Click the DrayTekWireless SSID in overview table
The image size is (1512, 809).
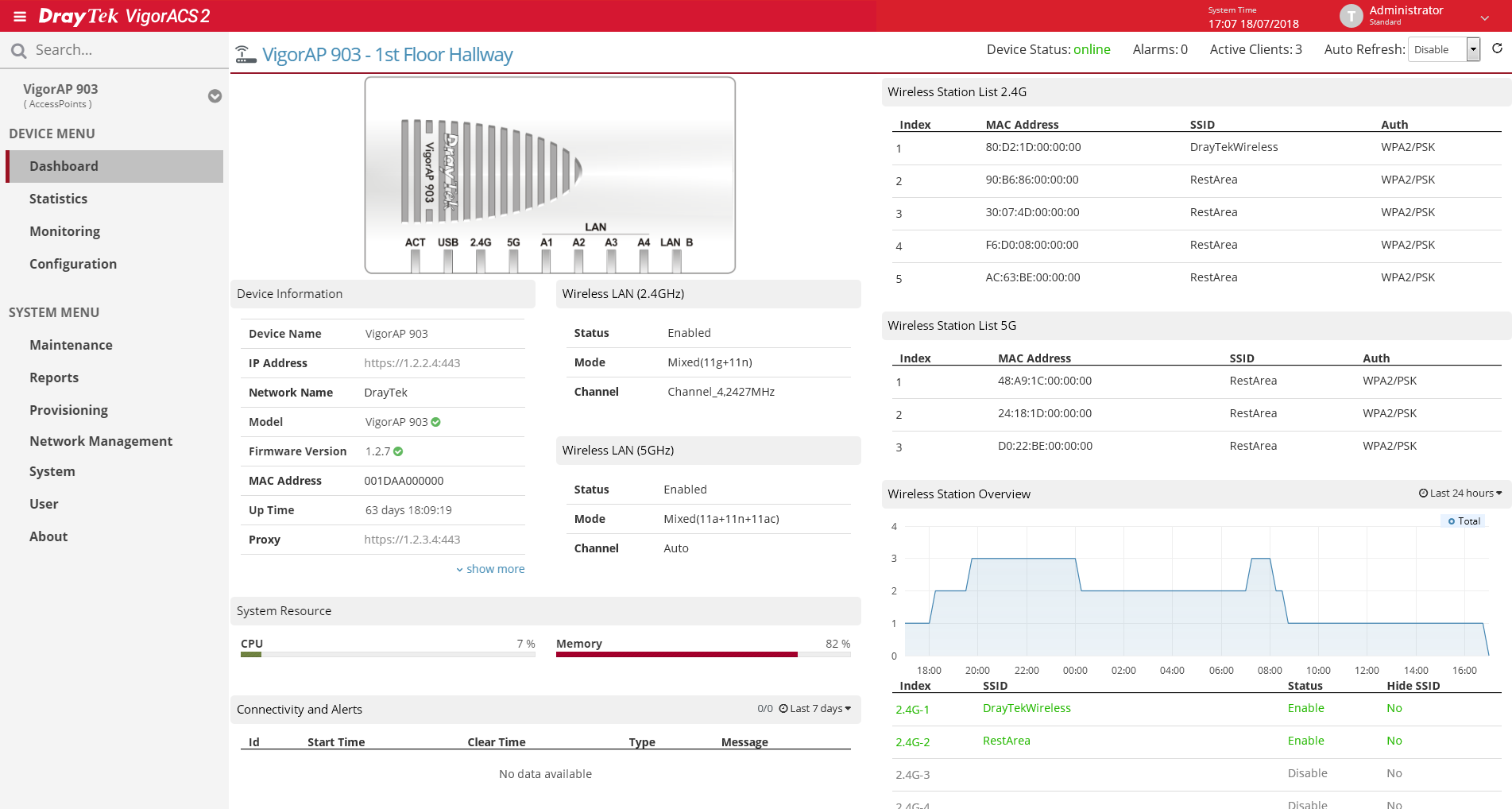coord(1027,708)
